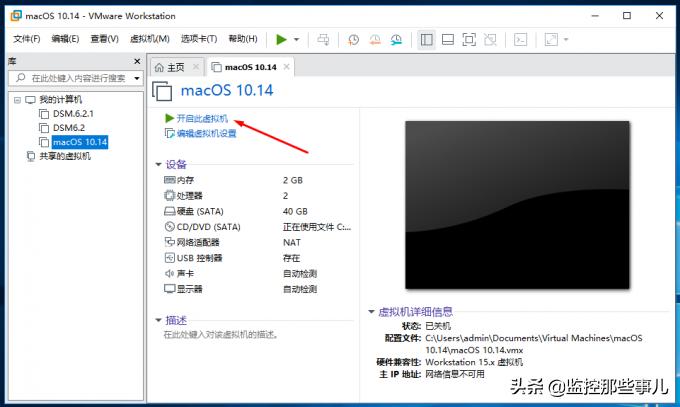
Task: Click the 处理器 device row
Action: coord(256,196)
